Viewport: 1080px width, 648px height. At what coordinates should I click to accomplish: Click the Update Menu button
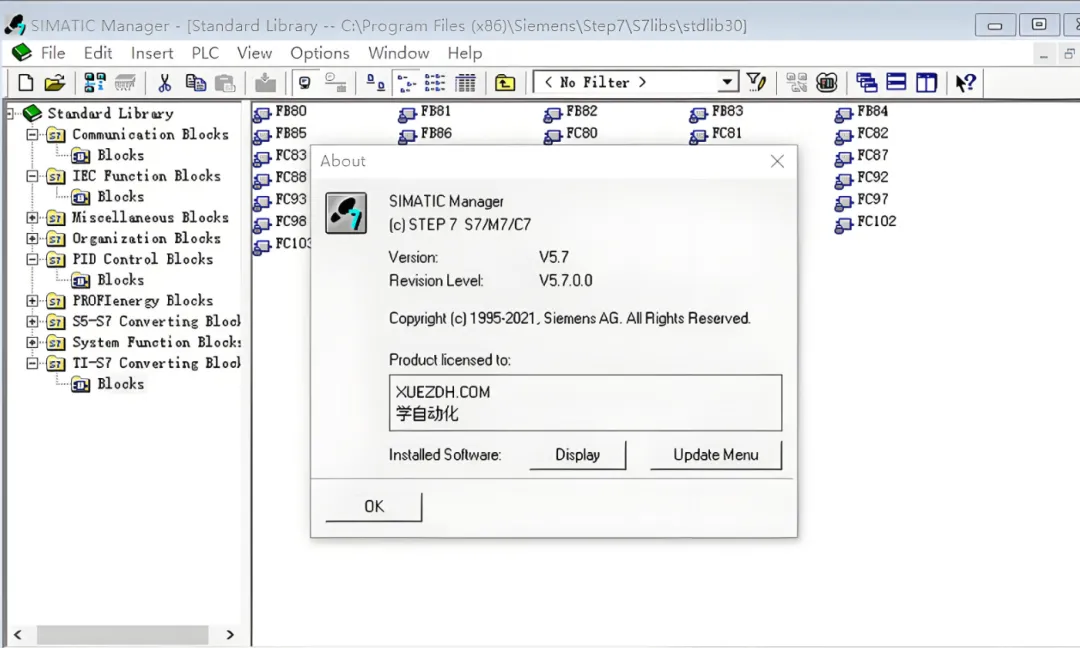[716, 455]
